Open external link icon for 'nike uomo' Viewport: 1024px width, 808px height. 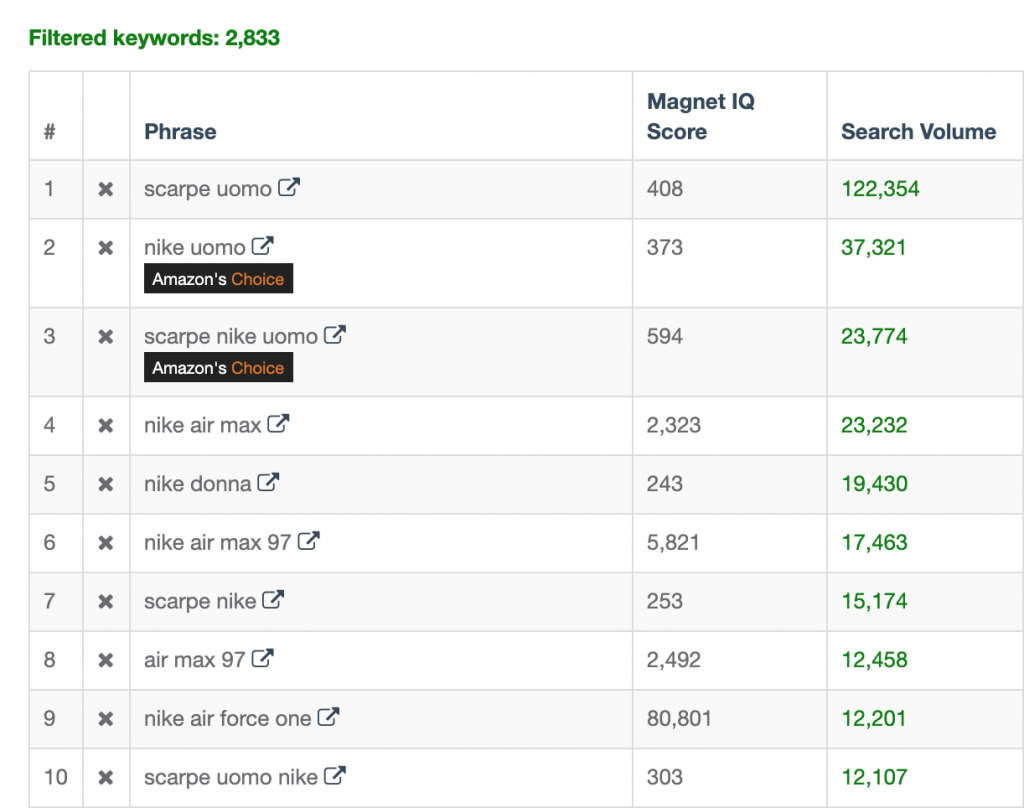[263, 246]
